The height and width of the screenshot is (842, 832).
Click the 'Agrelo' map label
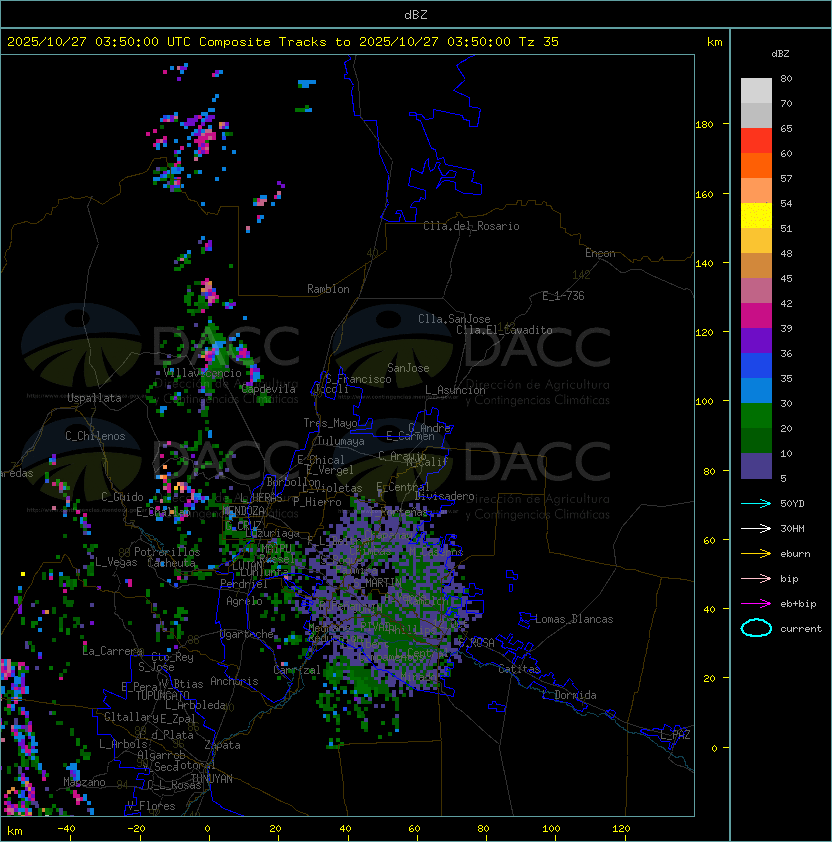pyautogui.click(x=244, y=601)
